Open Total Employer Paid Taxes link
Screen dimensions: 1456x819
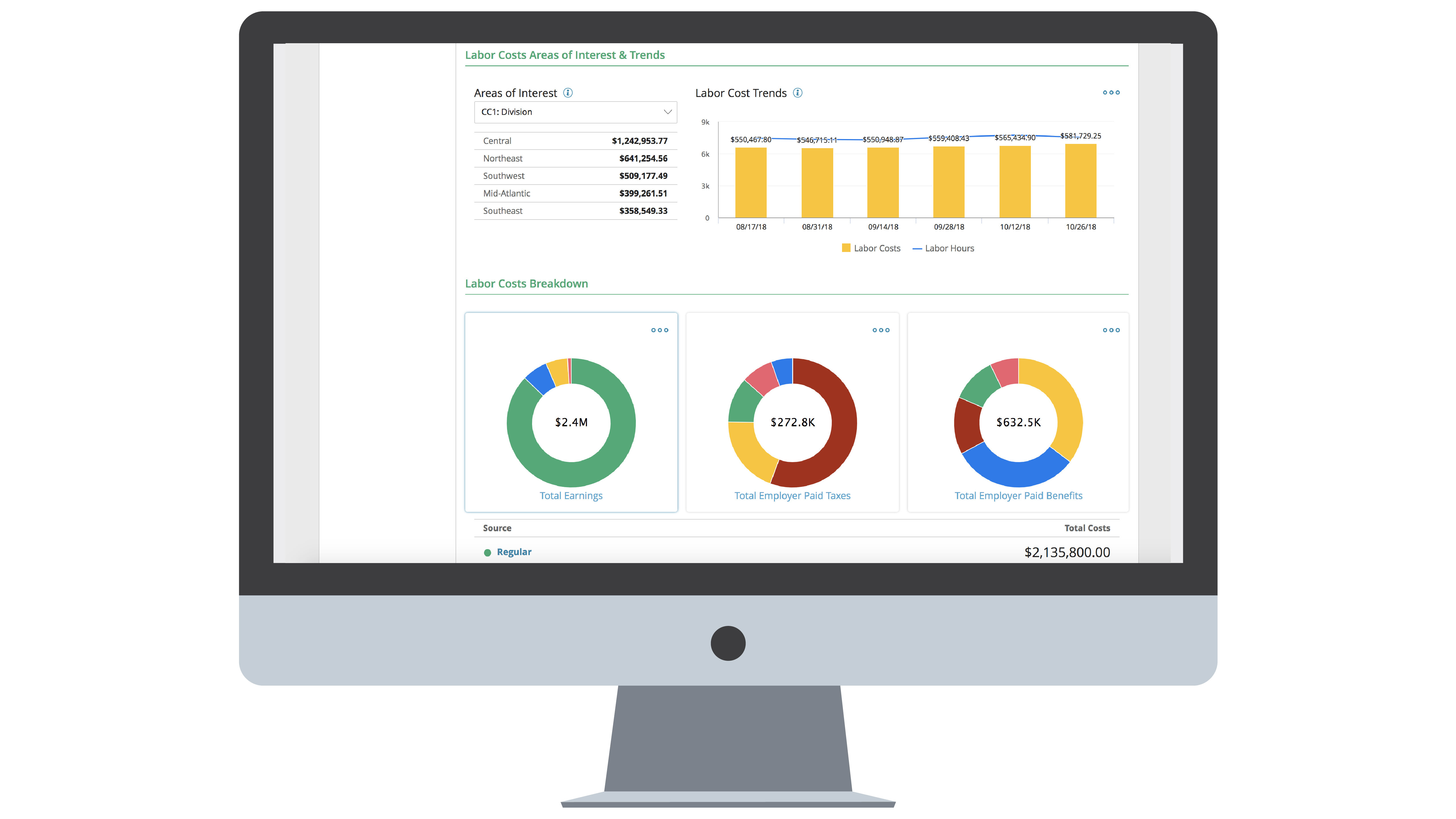point(792,496)
